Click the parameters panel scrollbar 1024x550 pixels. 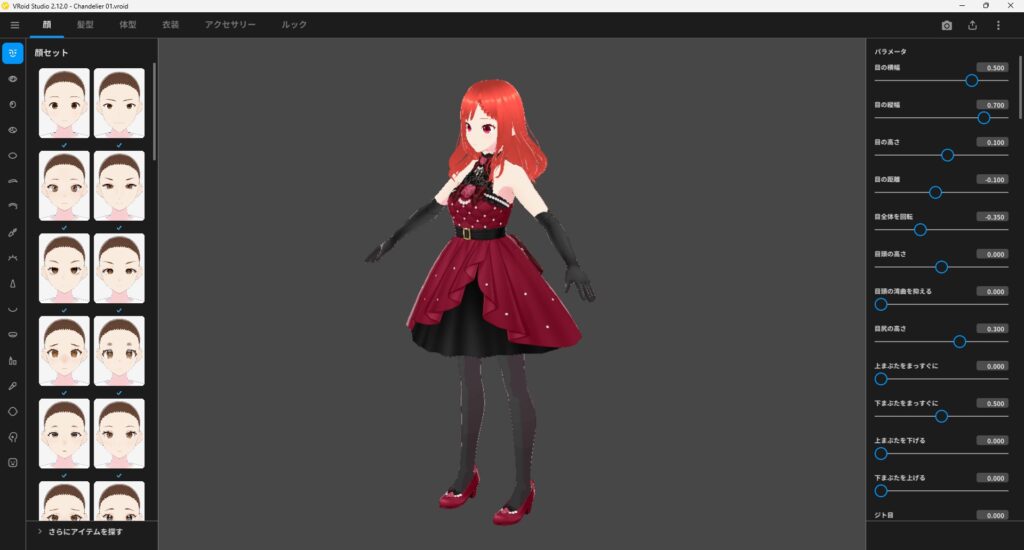(1019, 87)
